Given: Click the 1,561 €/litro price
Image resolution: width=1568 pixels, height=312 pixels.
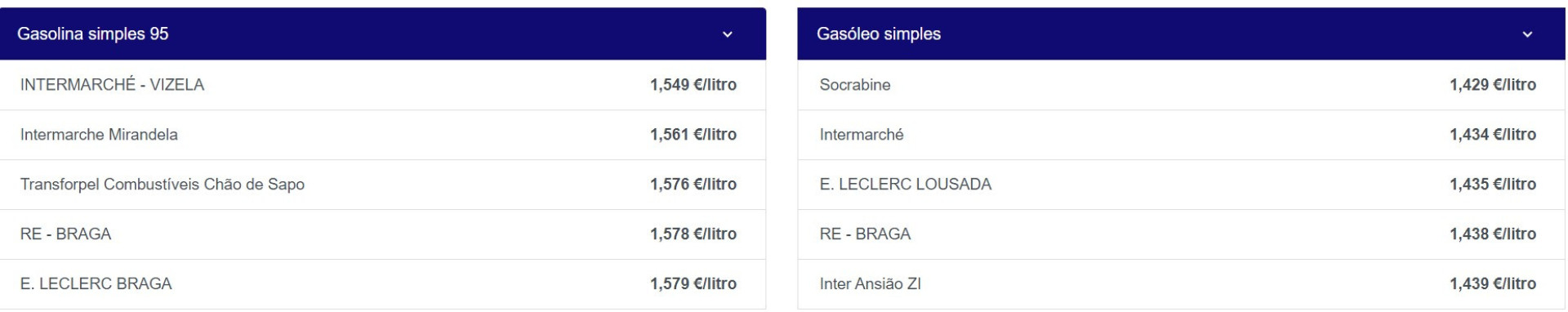Looking at the screenshot, I should pos(693,135).
